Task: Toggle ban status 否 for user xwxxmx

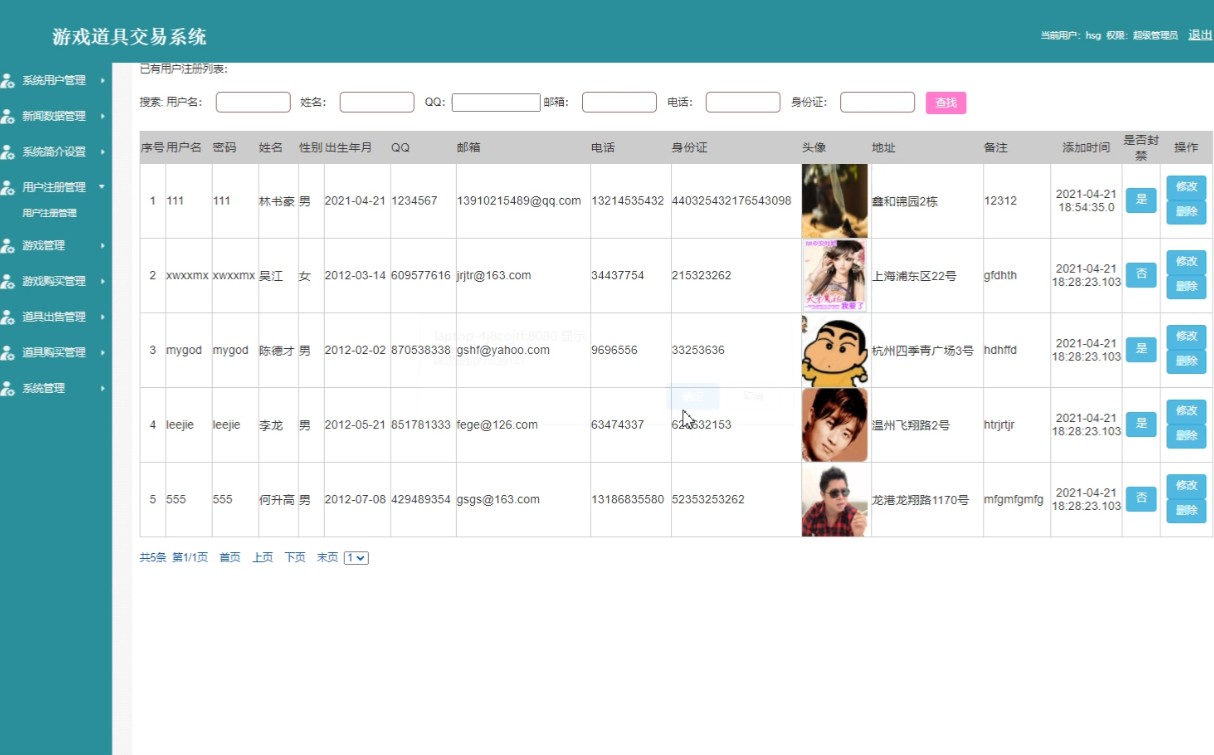Action: [x=1141, y=275]
